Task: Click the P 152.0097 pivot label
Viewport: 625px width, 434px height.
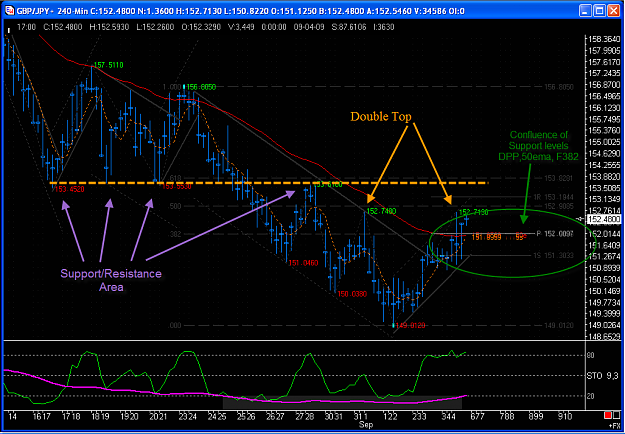Action: point(554,234)
